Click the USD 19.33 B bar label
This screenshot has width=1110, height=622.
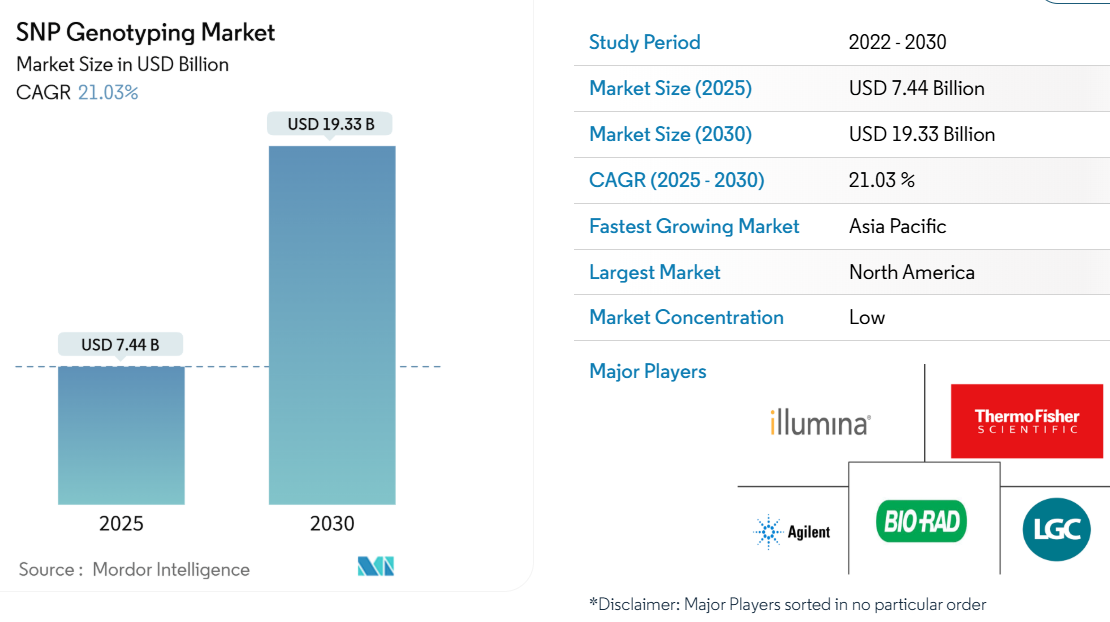pos(331,124)
